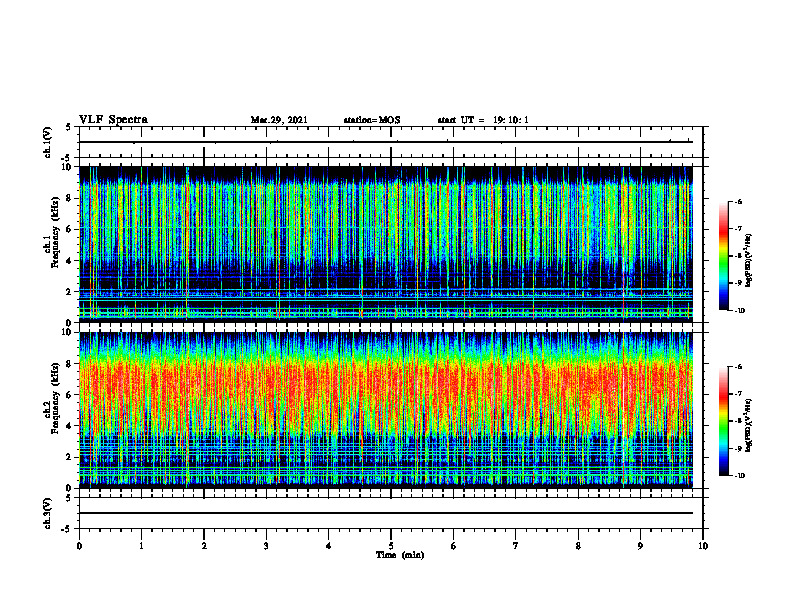792x612 pixels.
Task: Click the "6" kHz tick of ch.1 spectrogram
Action: (x=70, y=229)
